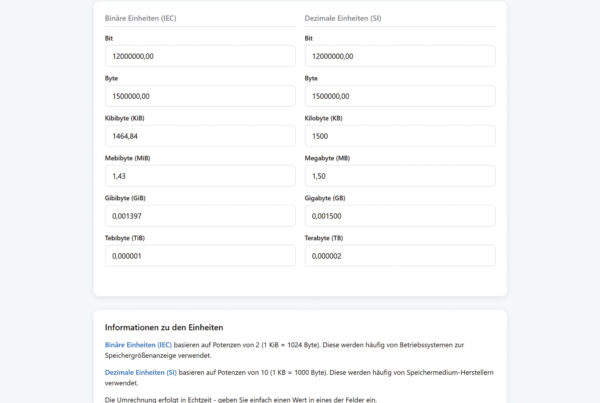This screenshot has width=600, height=403.
Task: Follow the blue Dezimale Einheiten (SI) link
Action: click(141, 372)
